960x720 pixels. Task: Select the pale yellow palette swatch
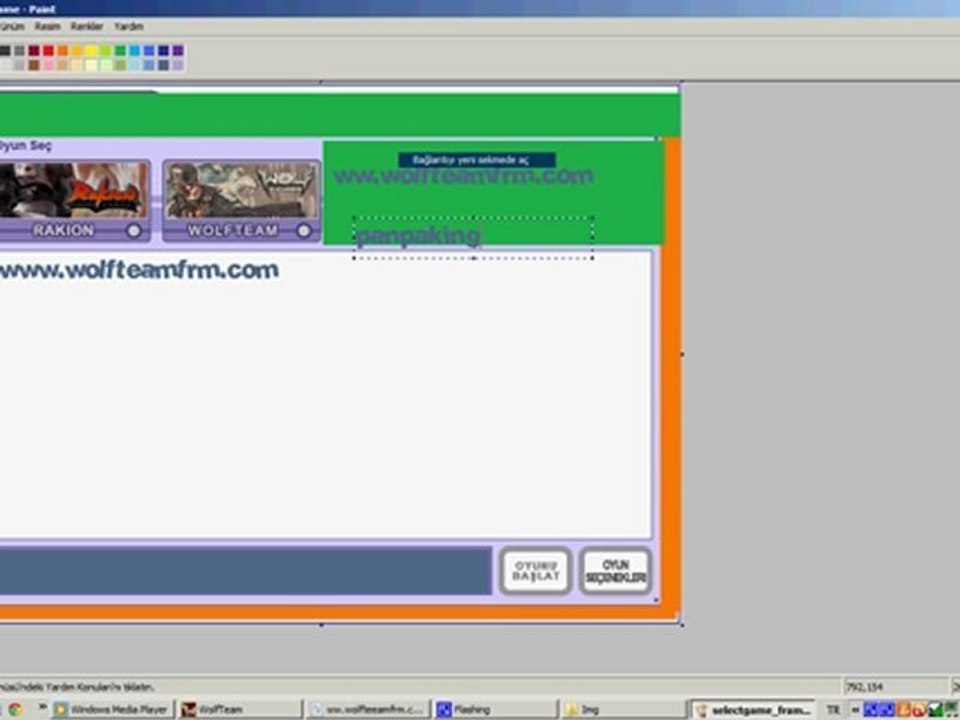91,65
